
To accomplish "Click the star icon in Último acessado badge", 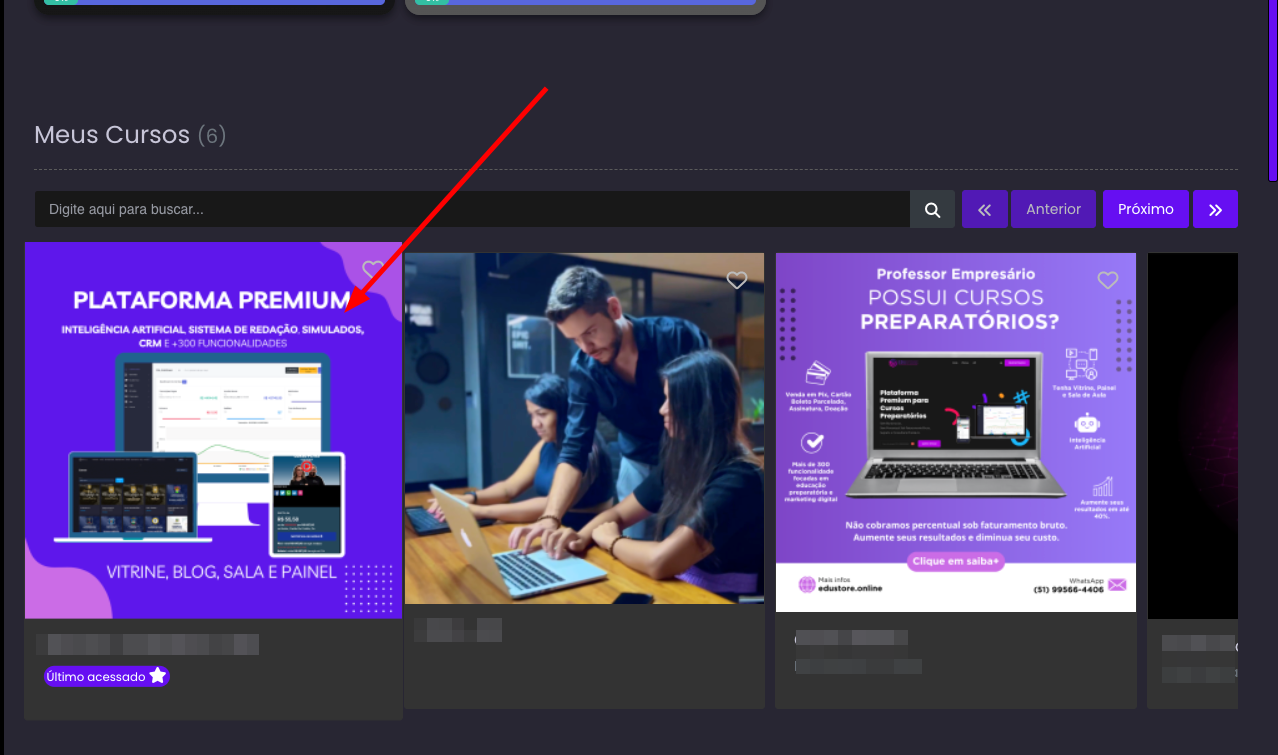I will pyautogui.click(x=157, y=676).
